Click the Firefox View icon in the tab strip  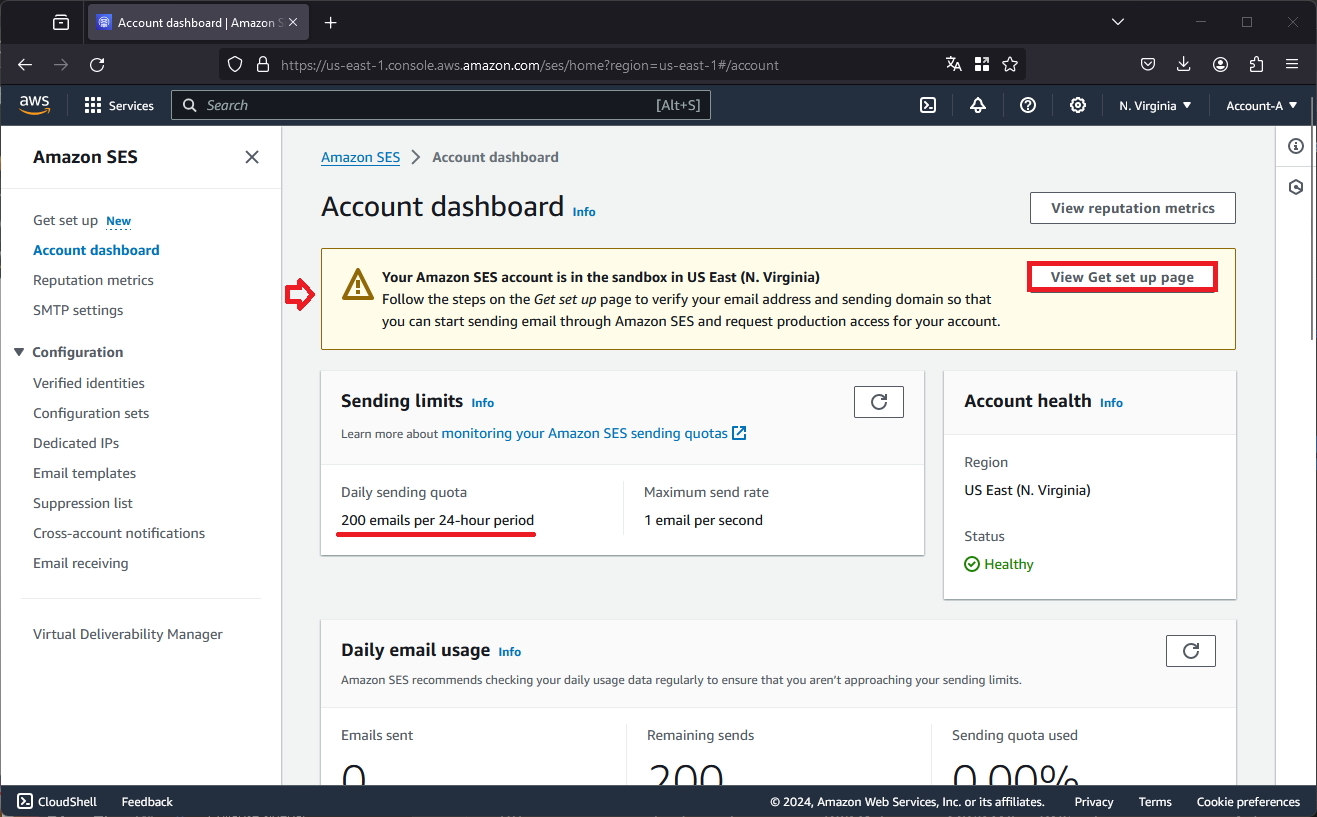point(61,22)
